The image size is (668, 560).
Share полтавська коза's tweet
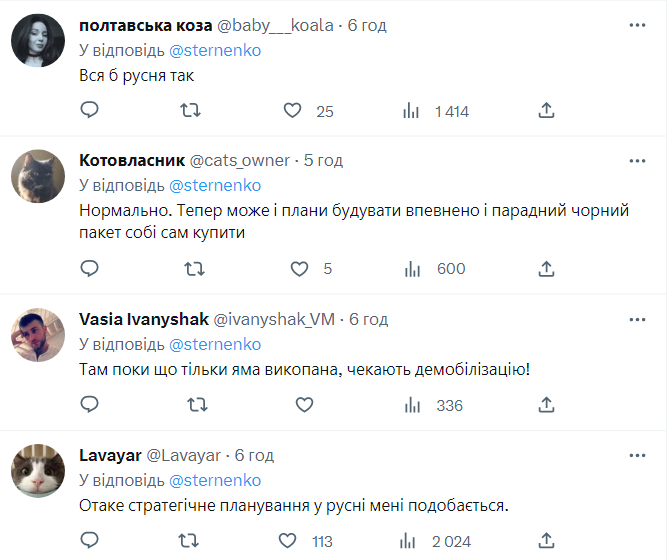click(x=546, y=110)
